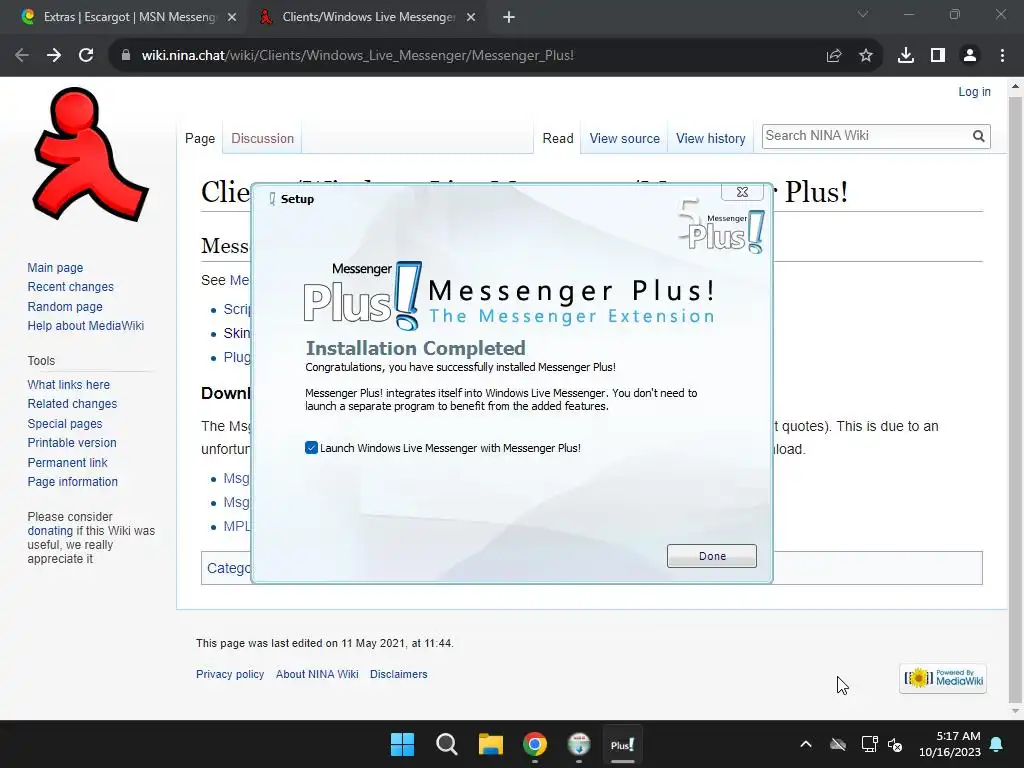Open the clock and date panel
The width and height of the screenshot is (1024, 768).
pos(950,744)
